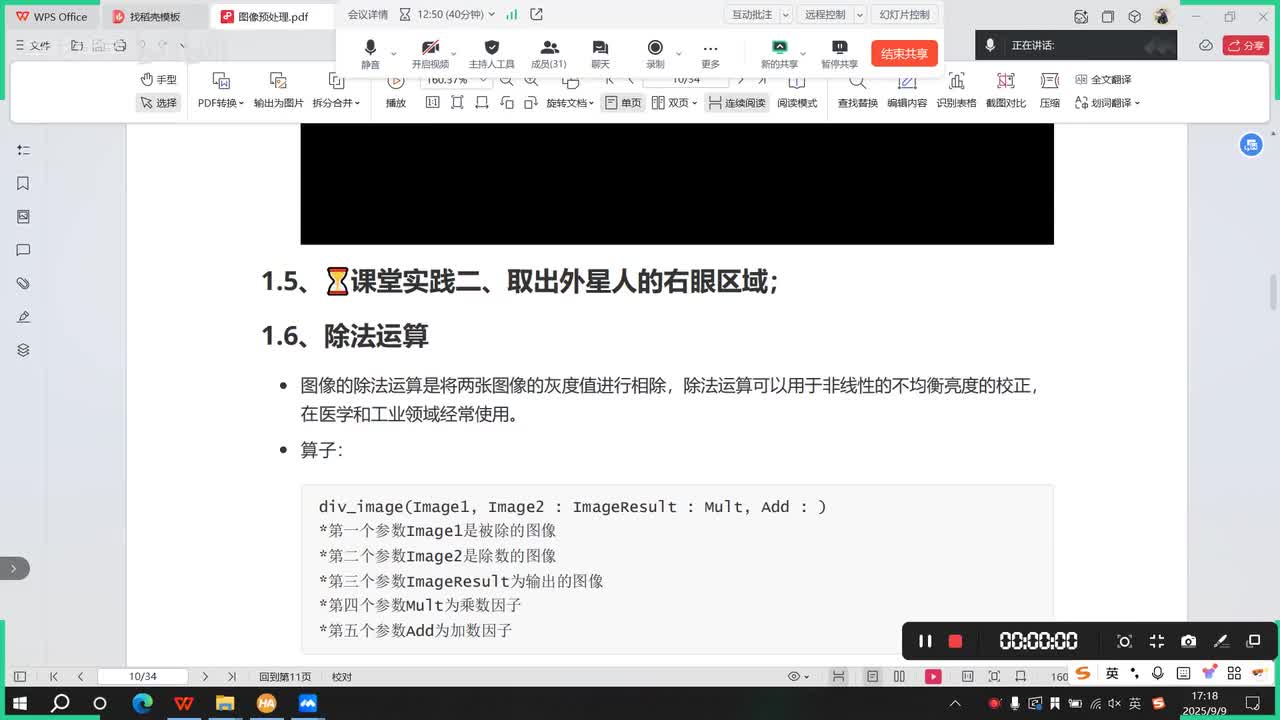1280x720 pixels.
Task: Take screenshot with recorder camera icon
Action: tap(1188, 641)
